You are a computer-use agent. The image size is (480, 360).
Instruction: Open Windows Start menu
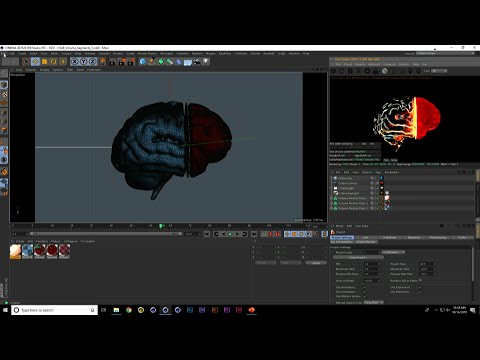tap(5, 310)
